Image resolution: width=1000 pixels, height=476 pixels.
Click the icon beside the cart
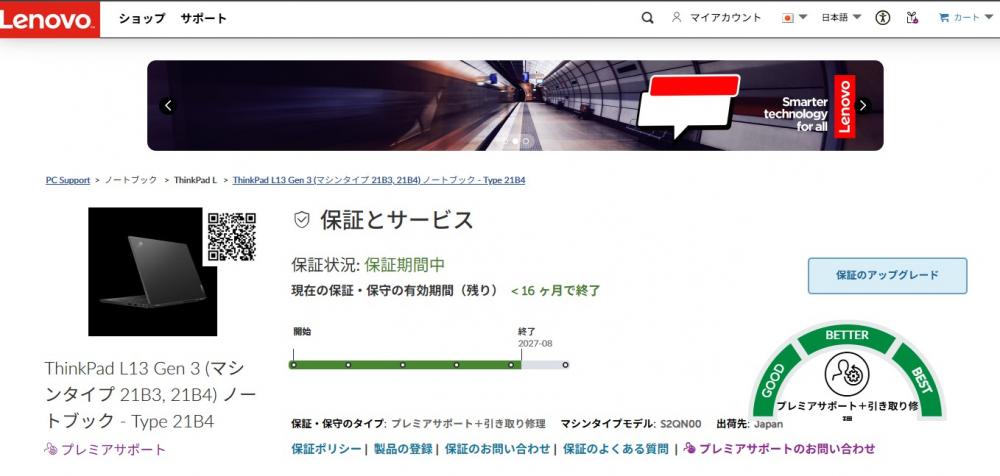pyautogui.click(x=912, y=18)
